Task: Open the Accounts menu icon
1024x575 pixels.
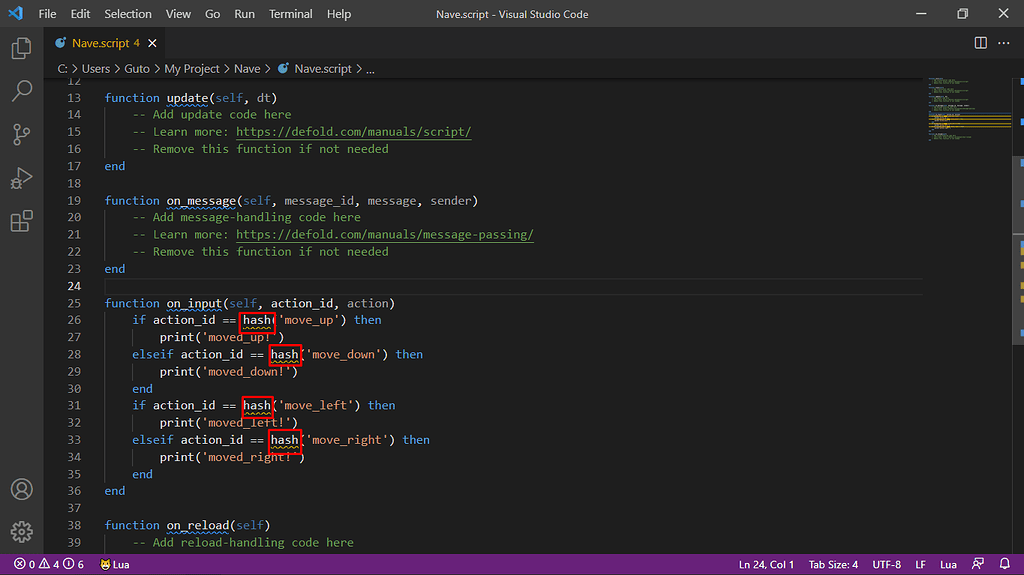Action: 21,490
